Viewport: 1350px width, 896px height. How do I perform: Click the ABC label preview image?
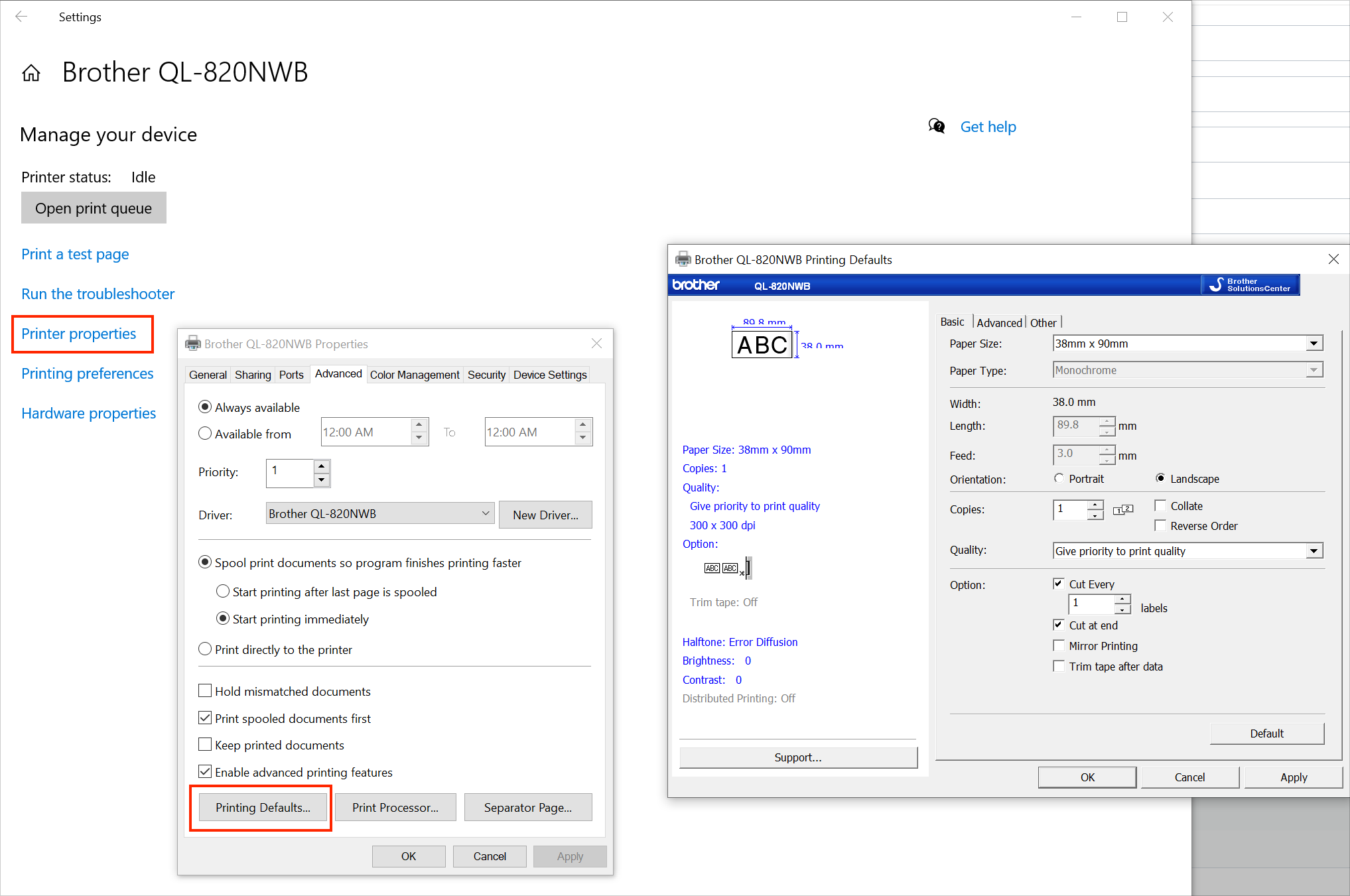pos(762,344)
